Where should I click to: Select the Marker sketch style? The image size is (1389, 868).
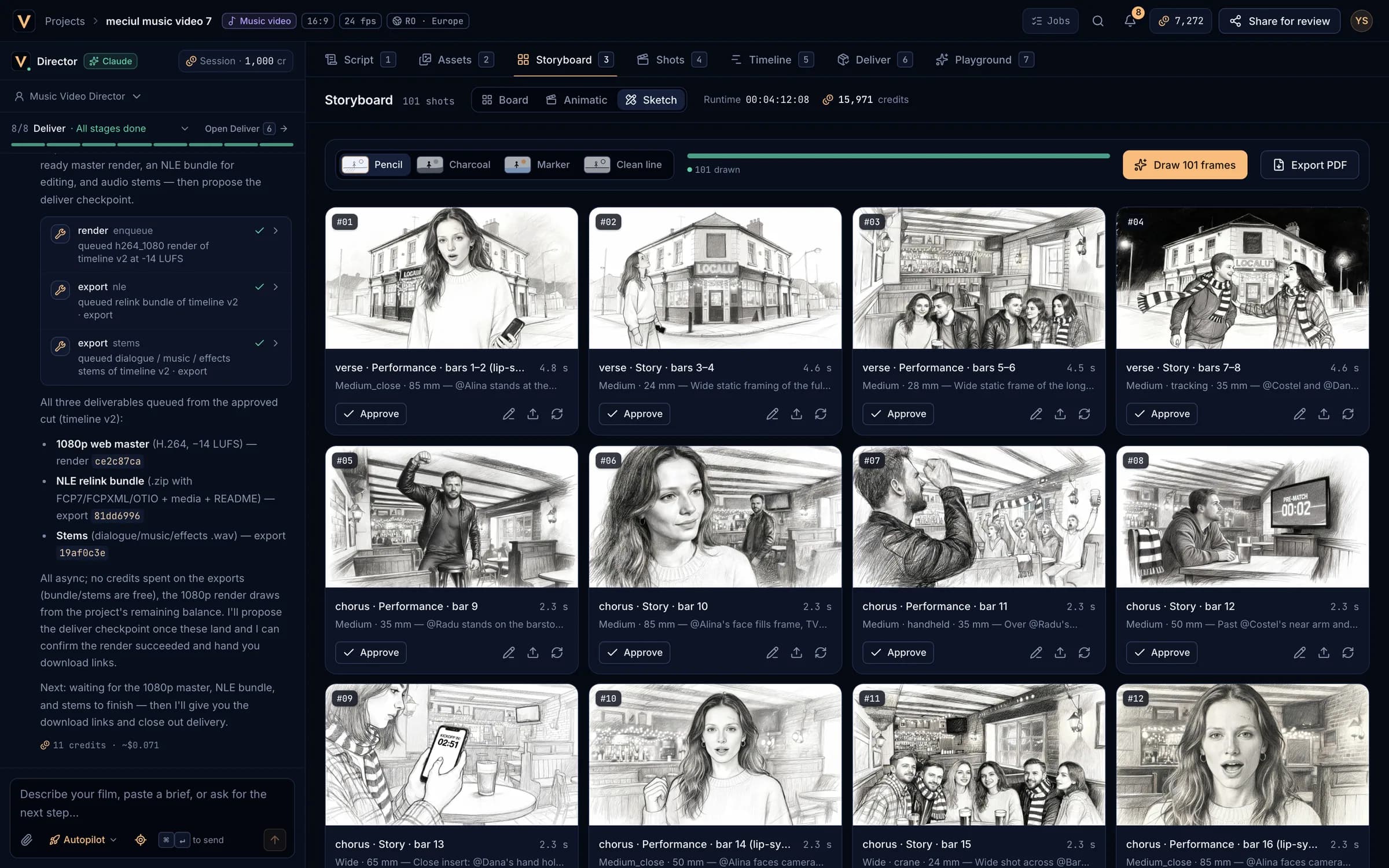(538, 164)
